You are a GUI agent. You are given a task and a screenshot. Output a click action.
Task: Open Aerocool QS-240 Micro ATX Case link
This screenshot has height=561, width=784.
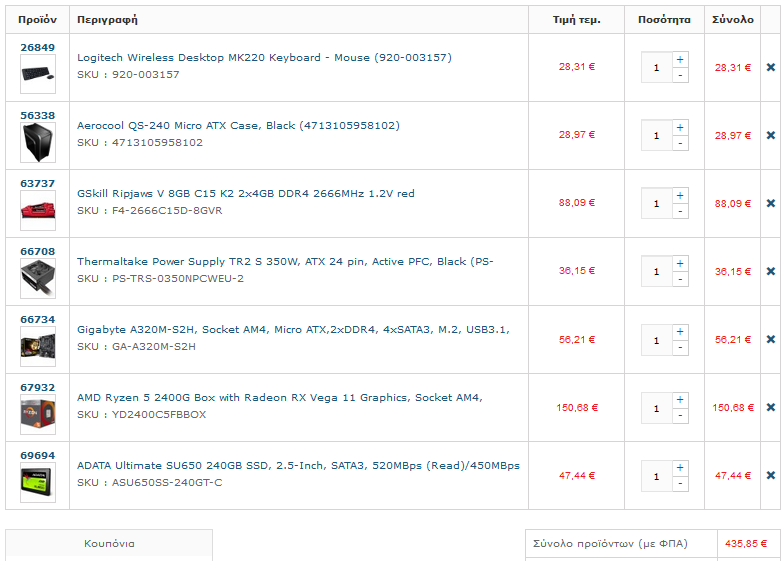pyautogui.click(x=238, y=126)
